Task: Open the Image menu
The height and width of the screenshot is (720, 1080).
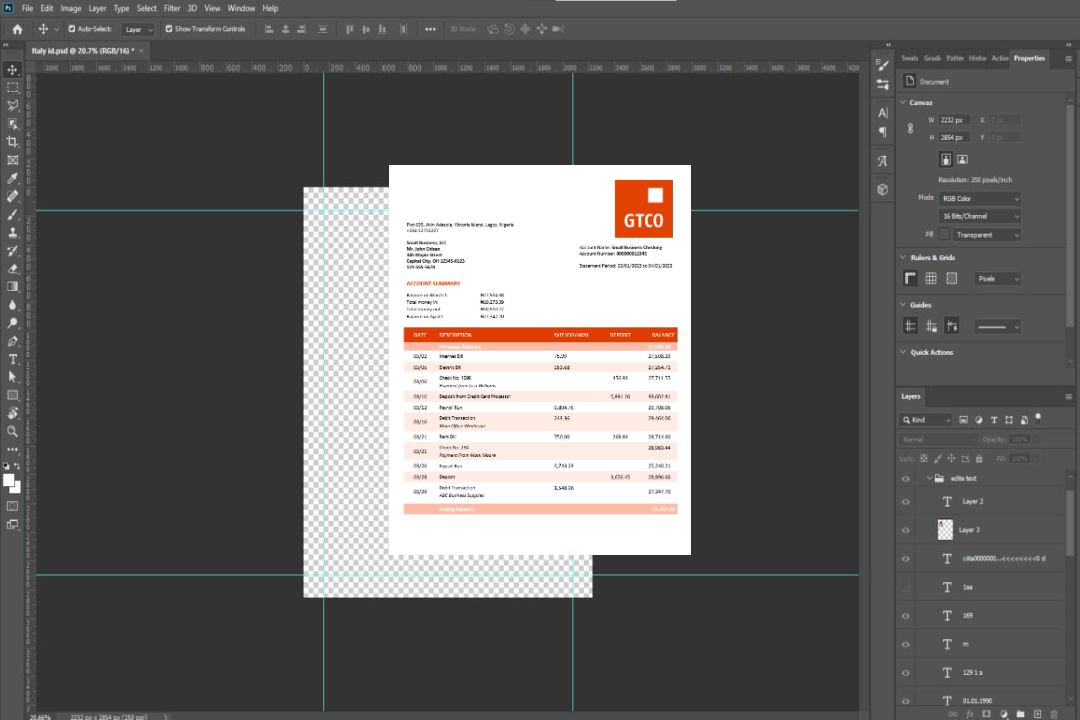Action: [70, 8]
